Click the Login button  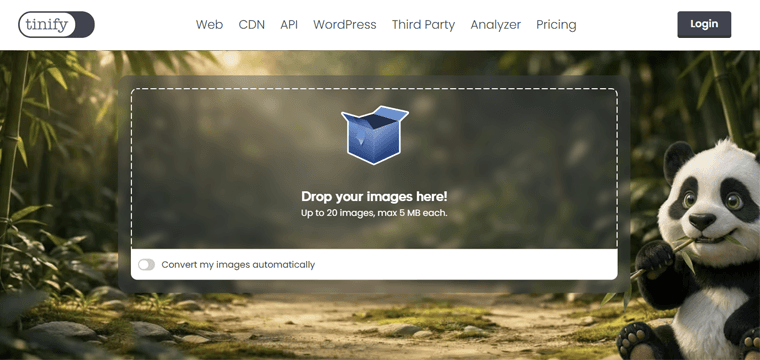tap(704, 24)
